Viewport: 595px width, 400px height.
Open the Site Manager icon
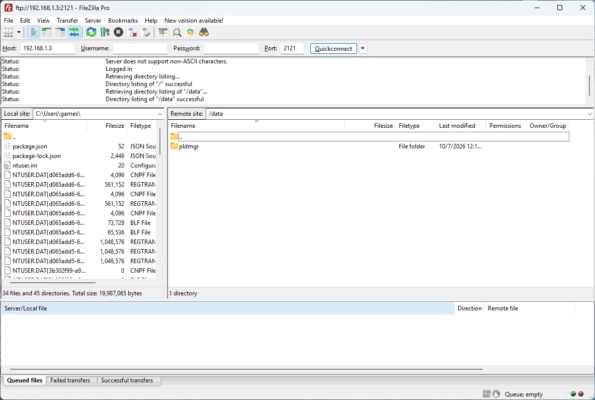[x=8, y=32]
